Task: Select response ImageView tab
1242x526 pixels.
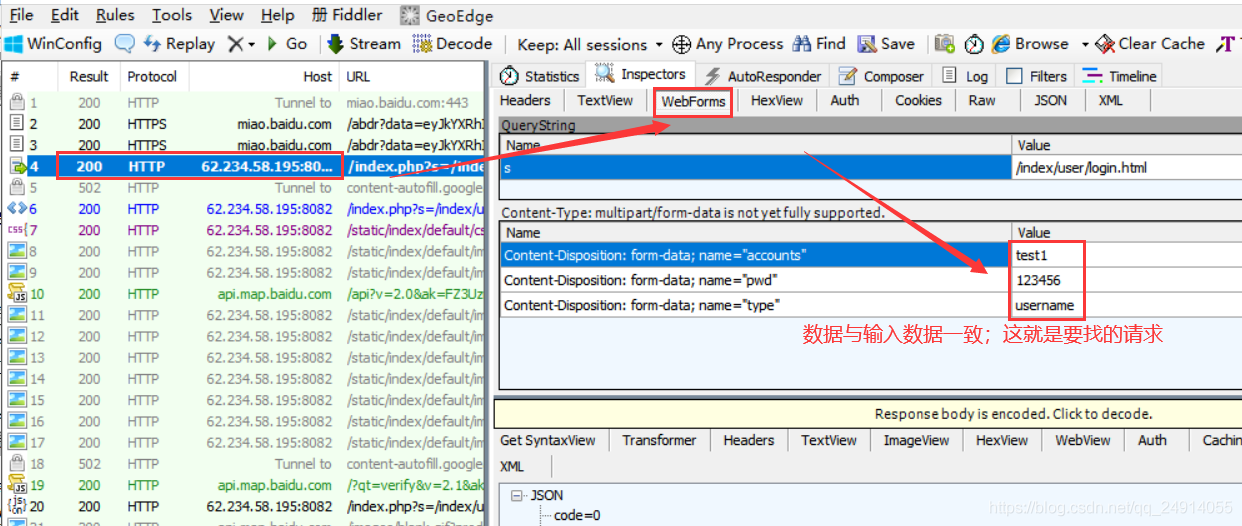Action: [917, 440]
